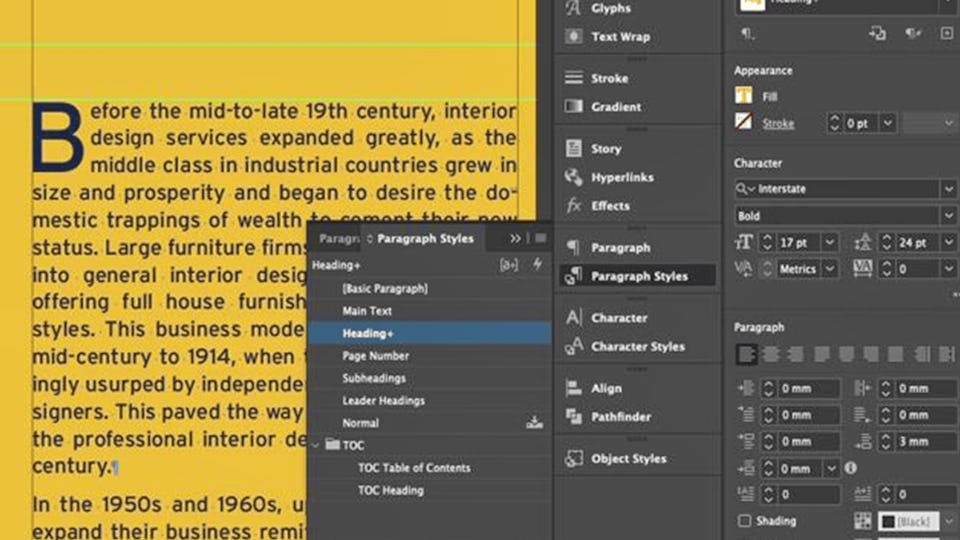Open the floating panel menu
Screen dimensions: 960x540
(x=540, y=238)
